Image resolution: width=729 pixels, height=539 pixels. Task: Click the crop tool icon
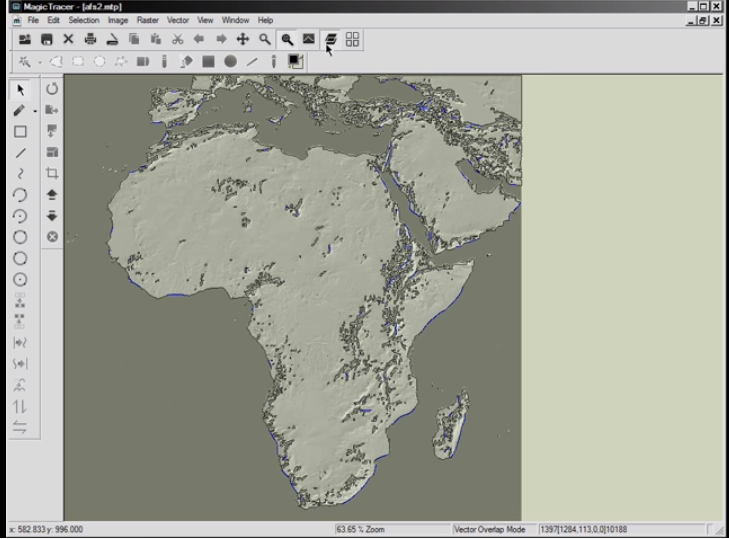pos(52,174)
